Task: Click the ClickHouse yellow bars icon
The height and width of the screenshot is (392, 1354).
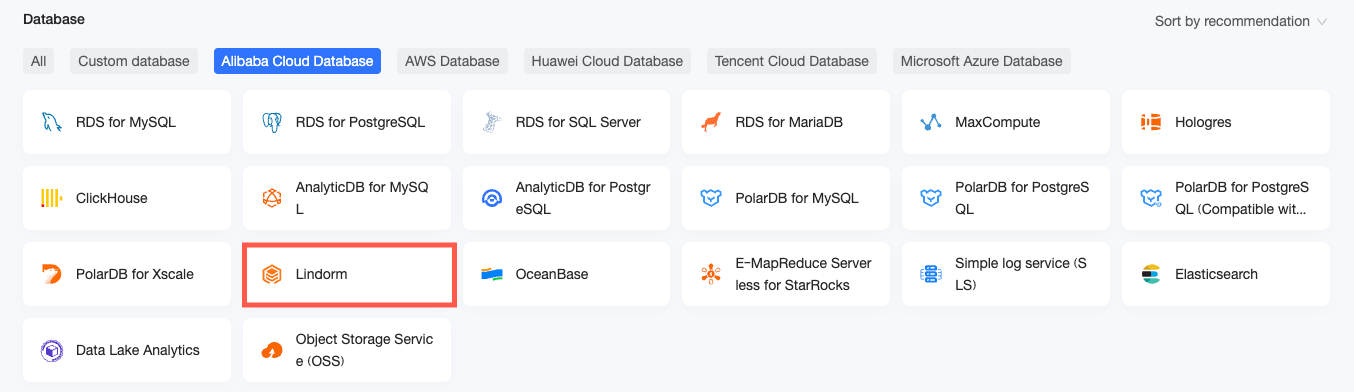Action: click(x=52, y=198)
